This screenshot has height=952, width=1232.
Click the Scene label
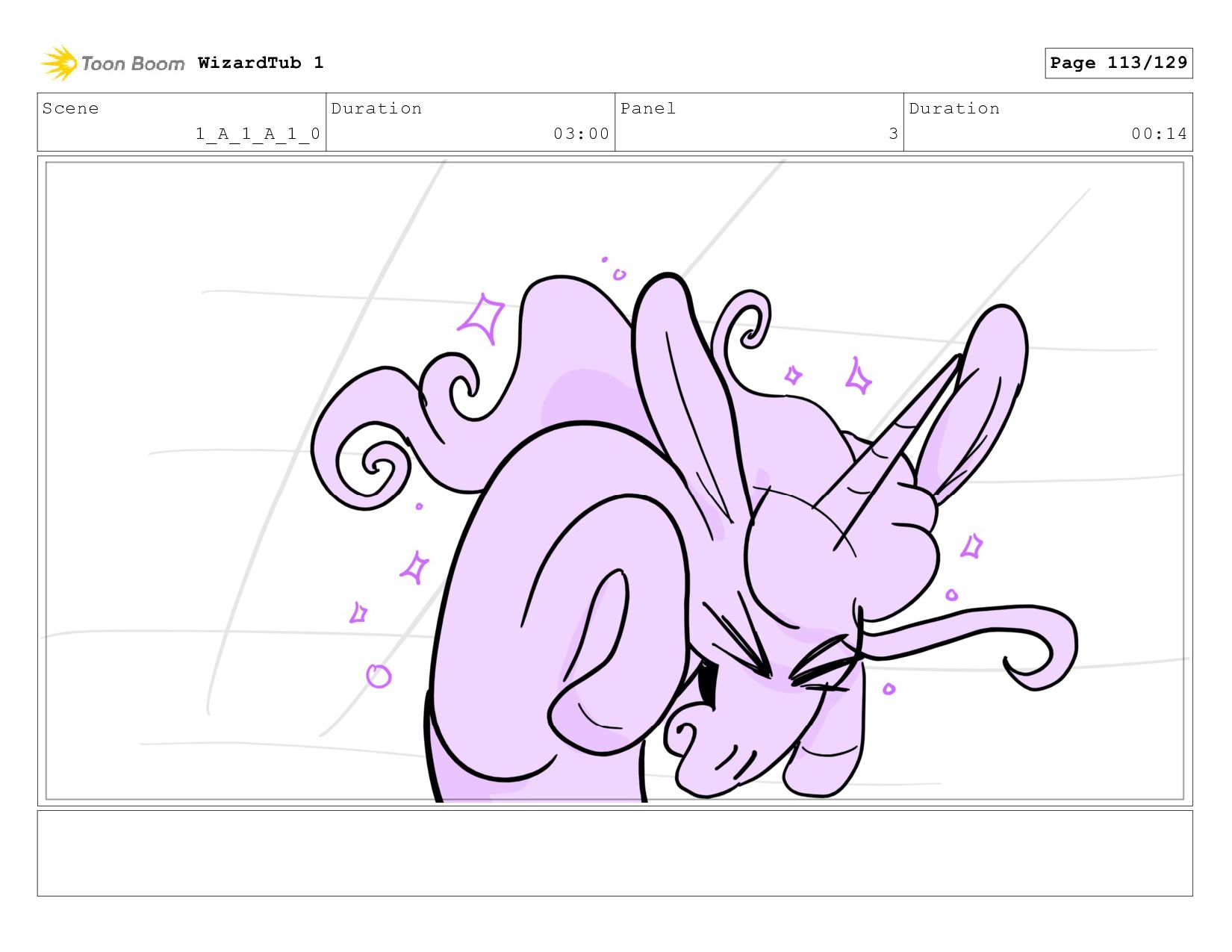(70, 108)
